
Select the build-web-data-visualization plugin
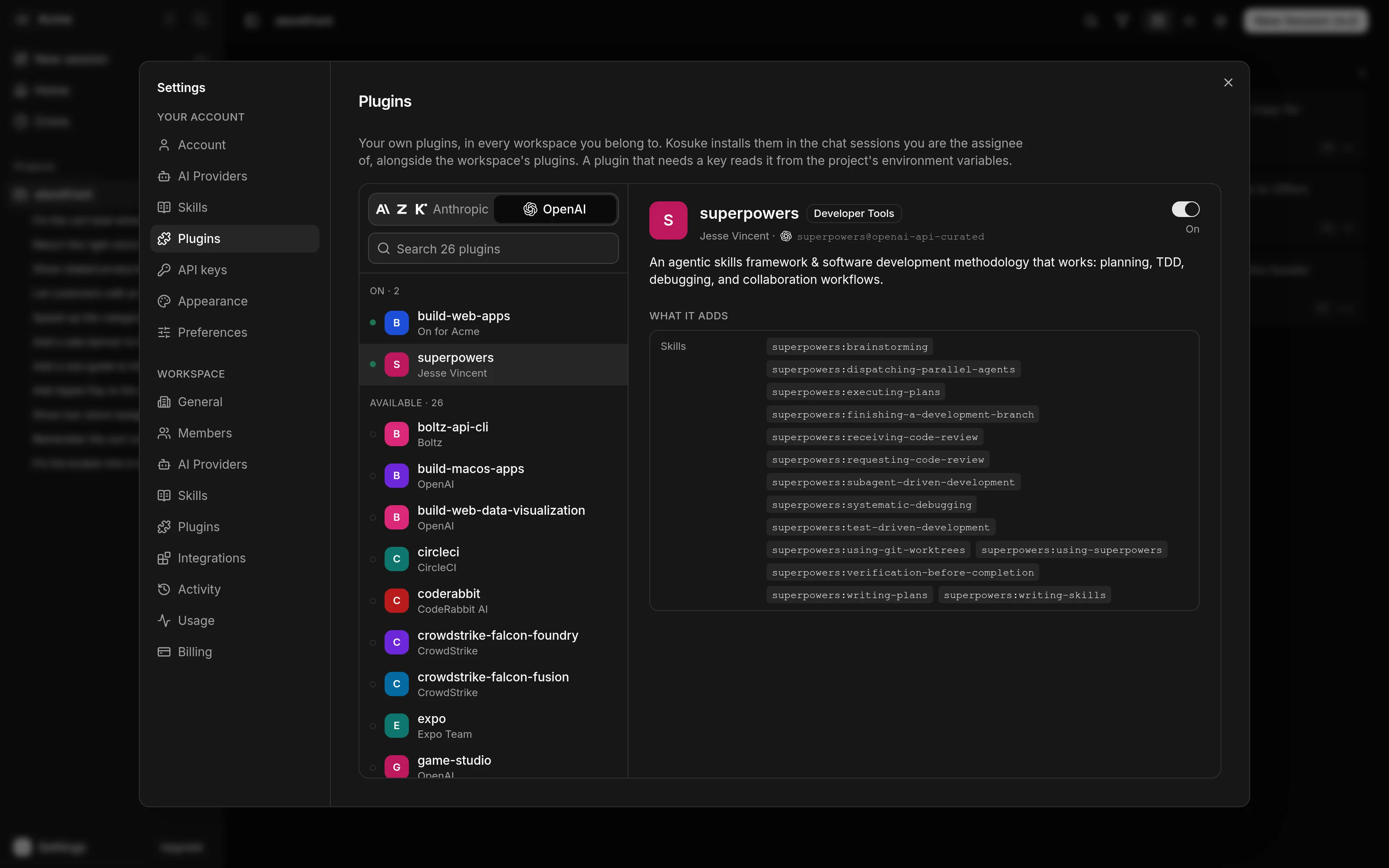point(493,517)
